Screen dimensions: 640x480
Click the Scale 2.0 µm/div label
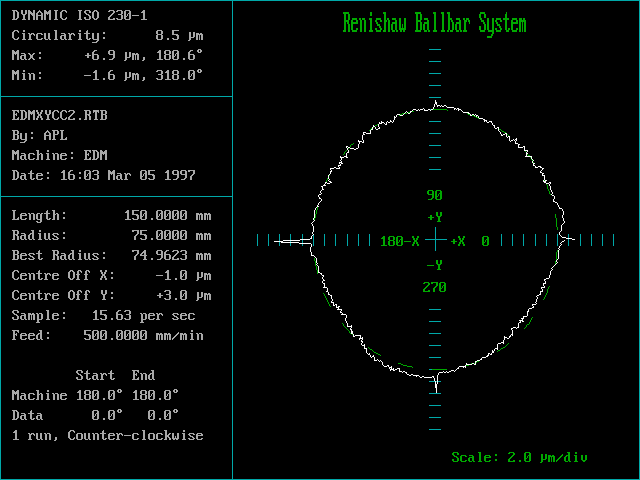(x=519, y=457)
